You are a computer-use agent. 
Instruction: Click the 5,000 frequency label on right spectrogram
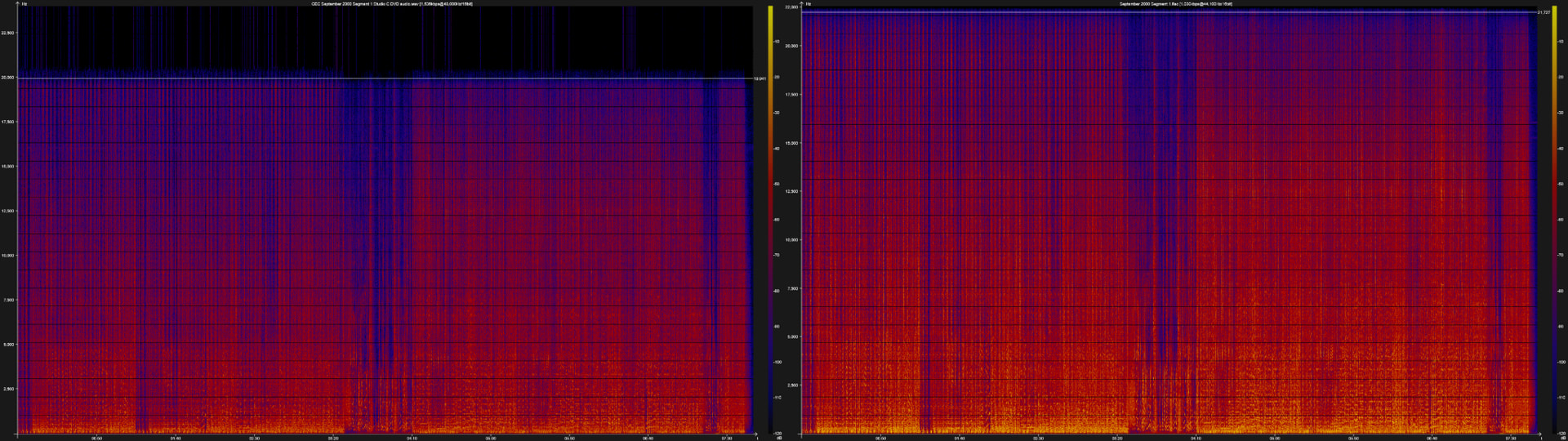793,336
